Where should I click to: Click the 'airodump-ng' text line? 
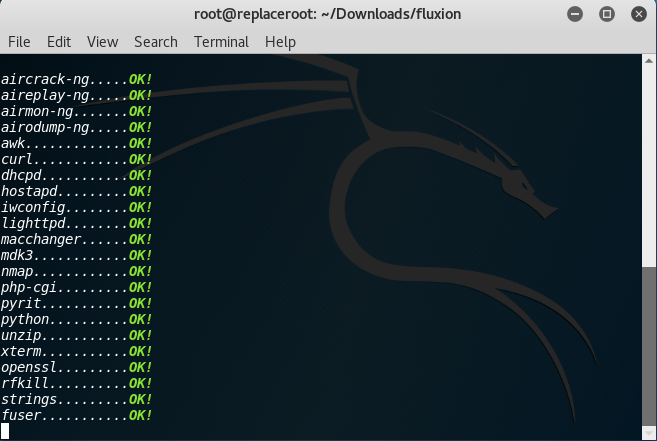76,127
